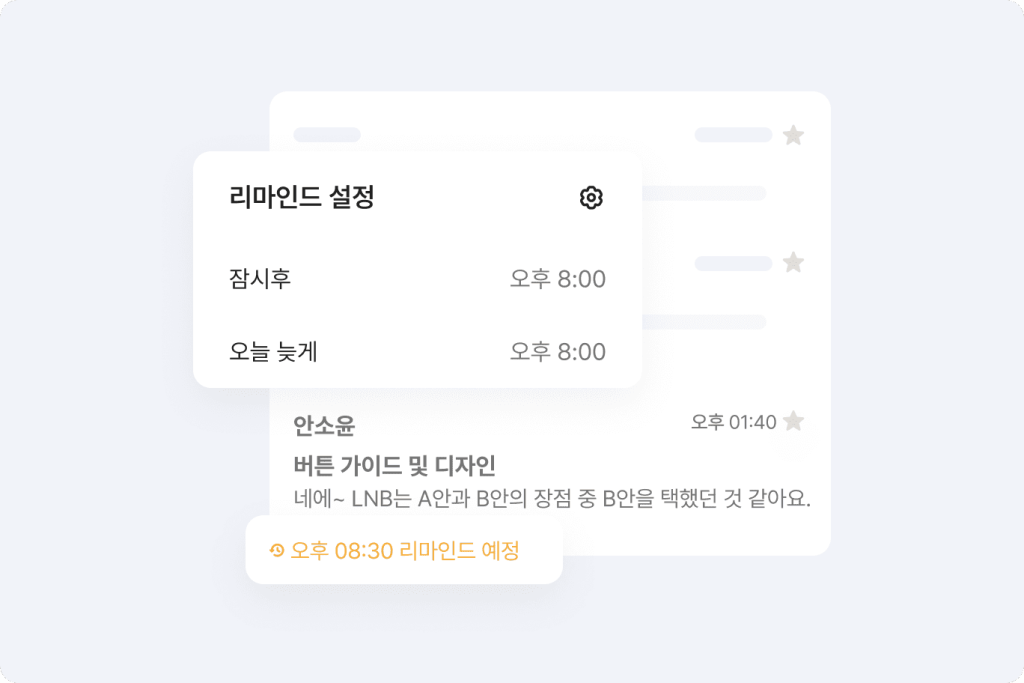Click the email preview text starting 네에~ LNB는

551,498
